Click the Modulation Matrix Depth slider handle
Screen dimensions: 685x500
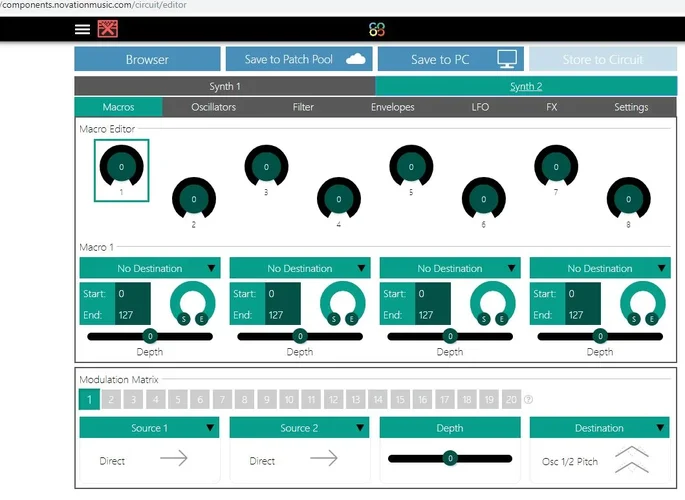point(450,458)
